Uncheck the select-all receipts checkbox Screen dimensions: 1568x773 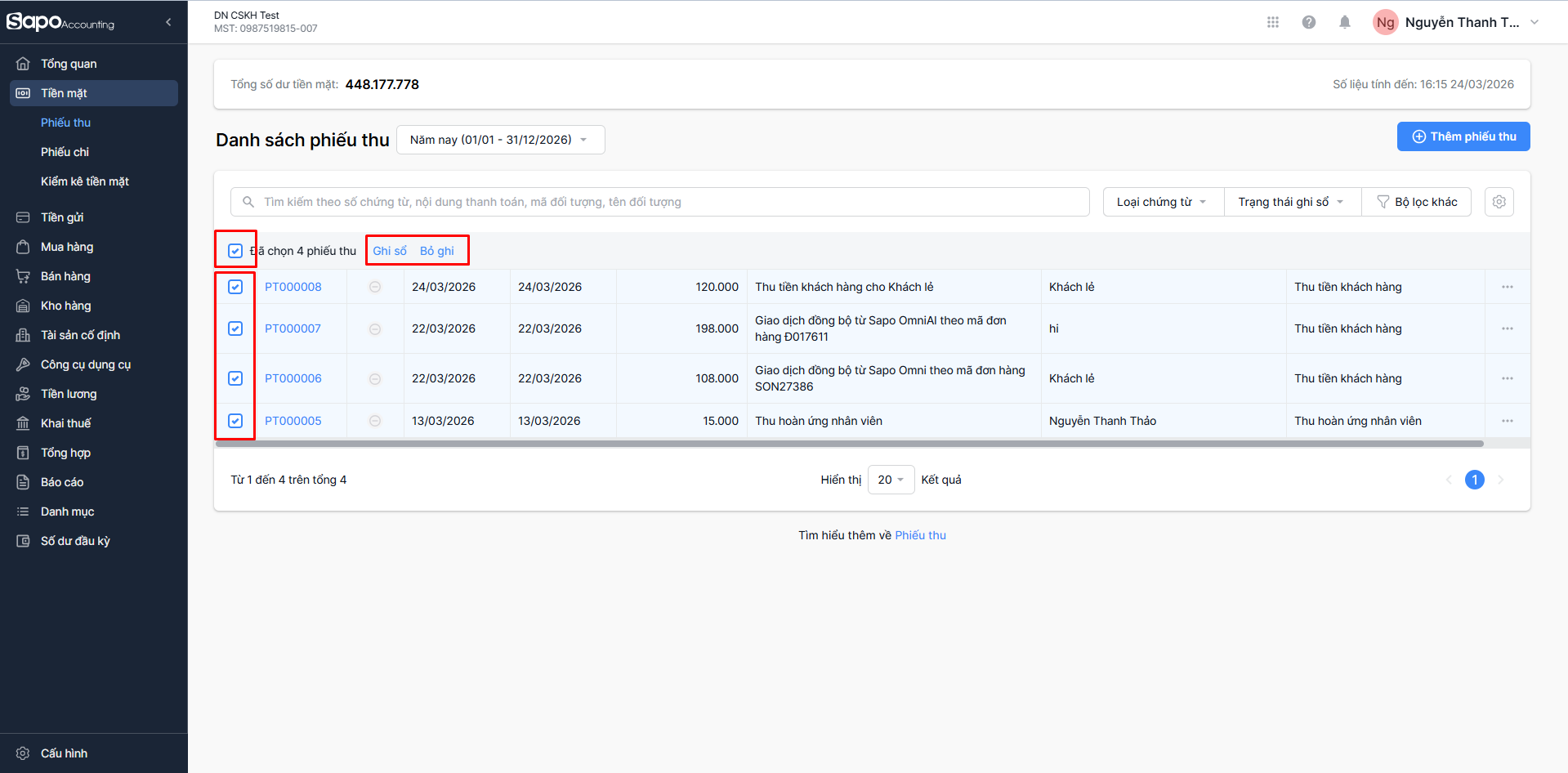235,251
